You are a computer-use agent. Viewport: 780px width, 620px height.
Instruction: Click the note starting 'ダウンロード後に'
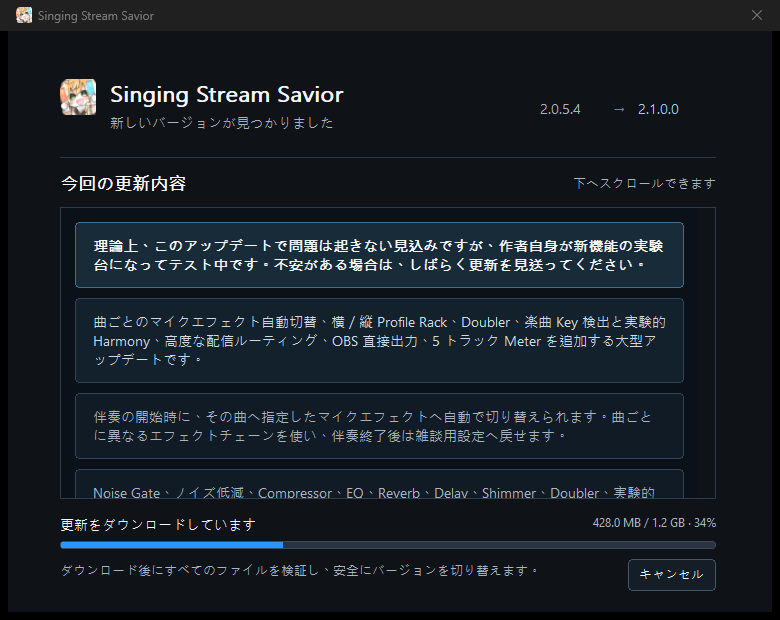(299, 570)
